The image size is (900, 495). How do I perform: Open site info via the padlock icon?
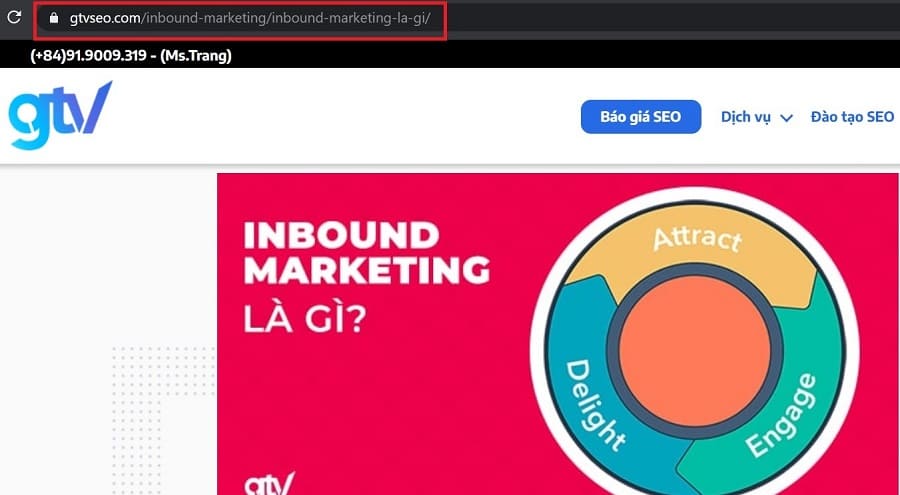(x=54, y=18)
